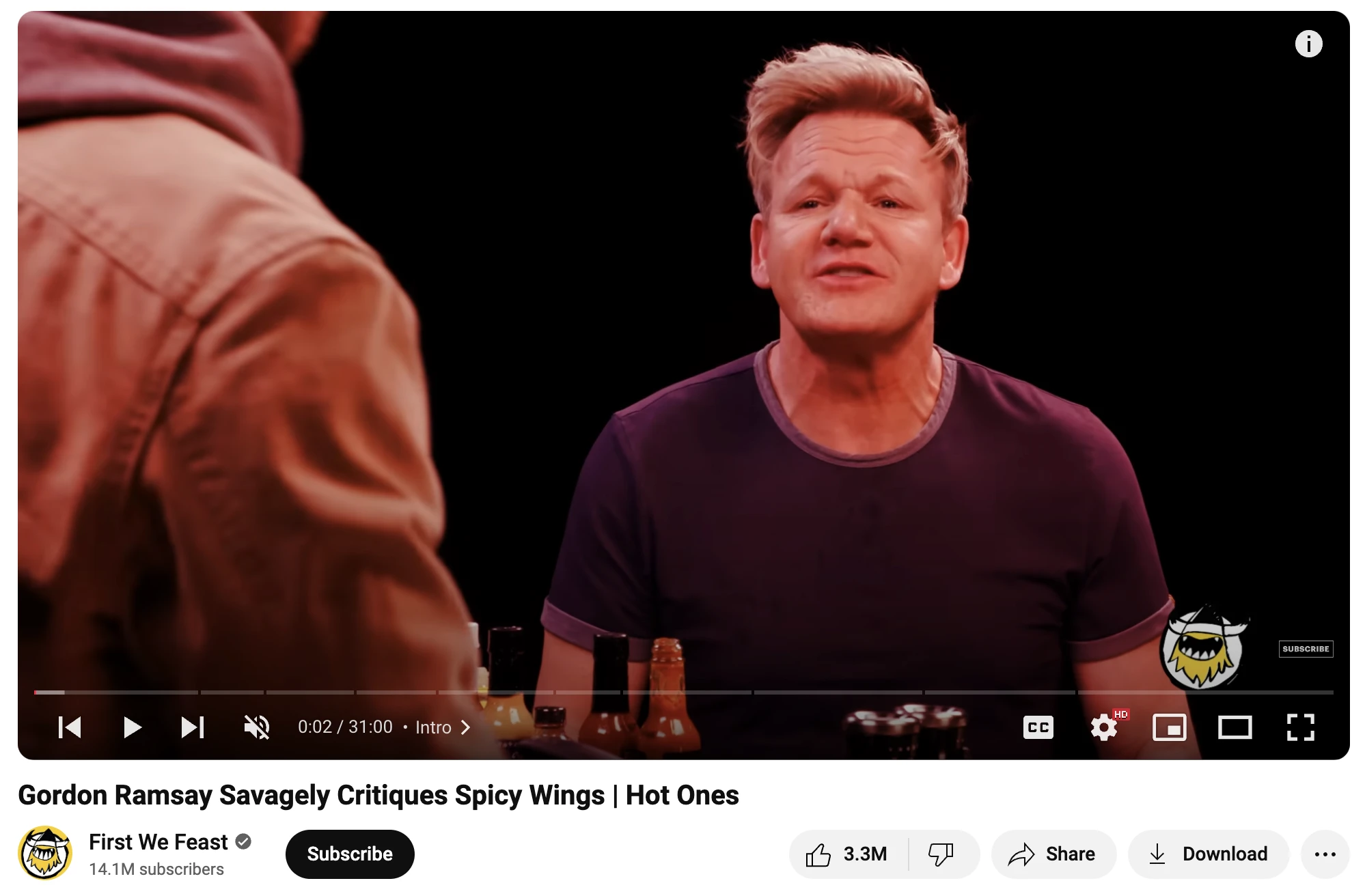Open the First We Feast channel name
Viewport: 1365px width, 896px height.
(158, 842)
